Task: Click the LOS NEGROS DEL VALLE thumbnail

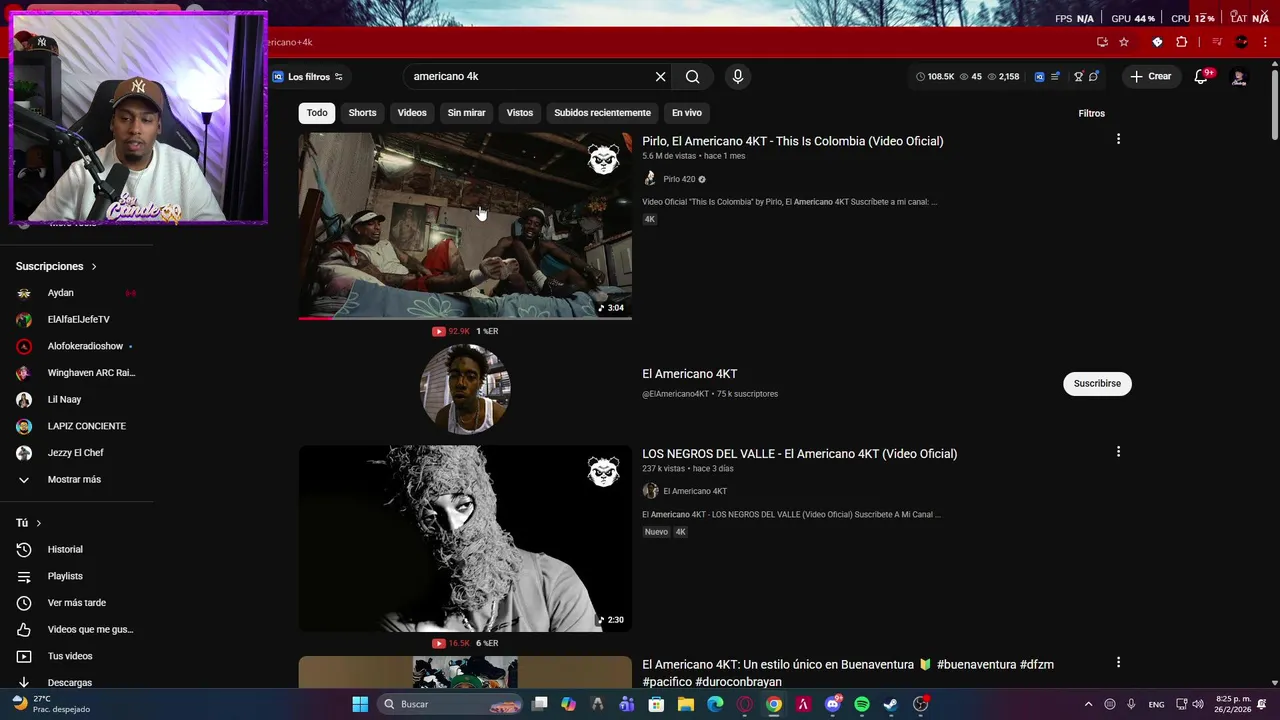Action: 465,538
